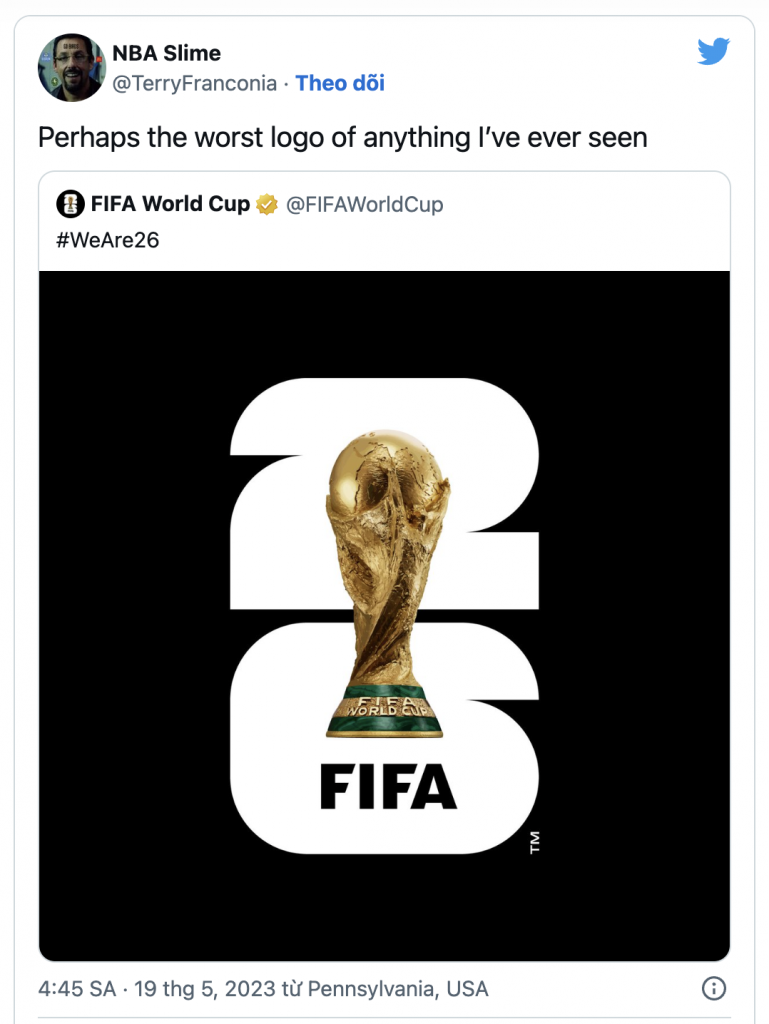Click the Twitter bird logo
Viewport: 769px width, 1024px height.
[x=713, y=52]
